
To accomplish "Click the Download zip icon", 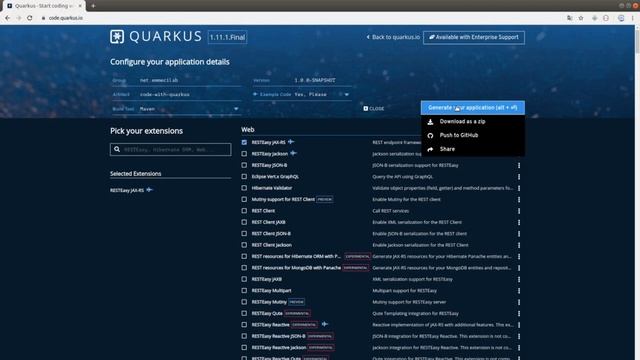I will point(430,122).
